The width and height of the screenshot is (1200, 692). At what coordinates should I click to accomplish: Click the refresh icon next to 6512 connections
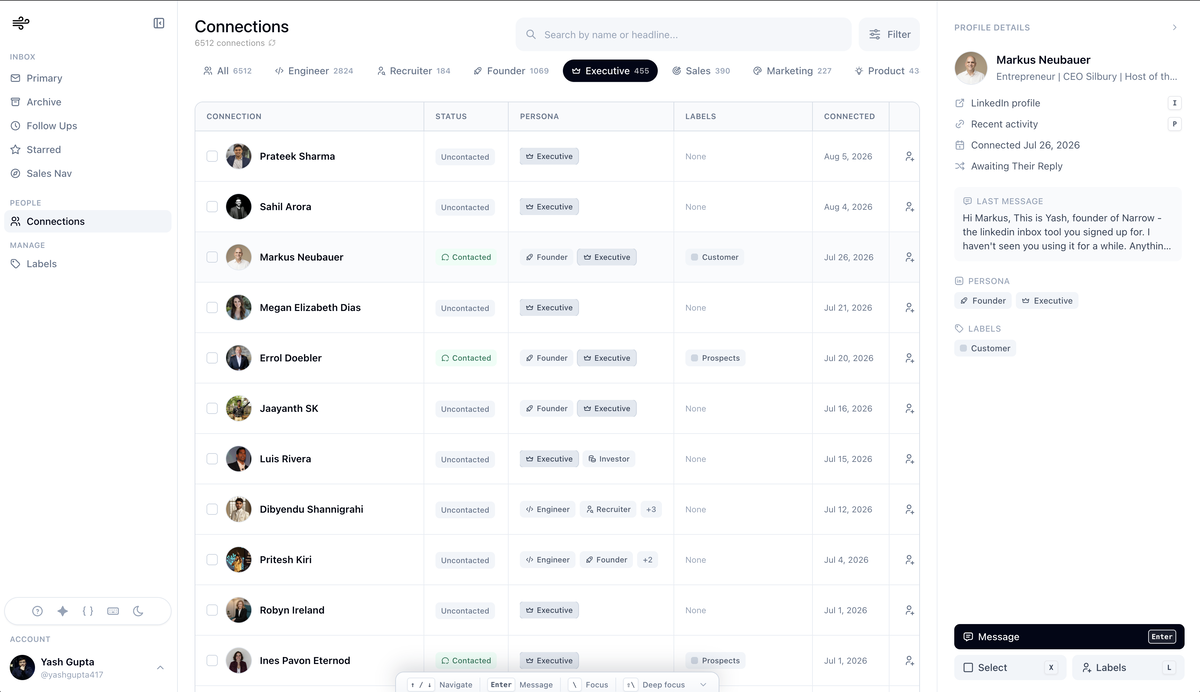click(272, 43)
